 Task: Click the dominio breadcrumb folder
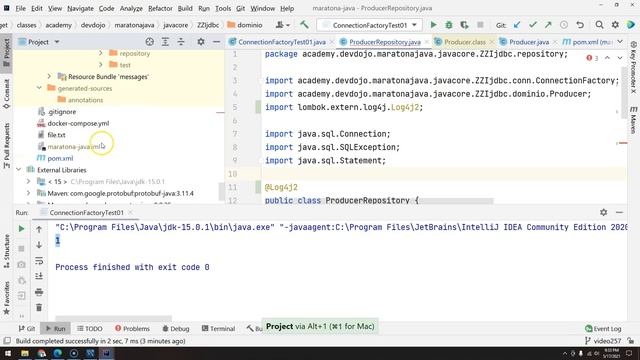pyautogui.click(x=245, y=25)
